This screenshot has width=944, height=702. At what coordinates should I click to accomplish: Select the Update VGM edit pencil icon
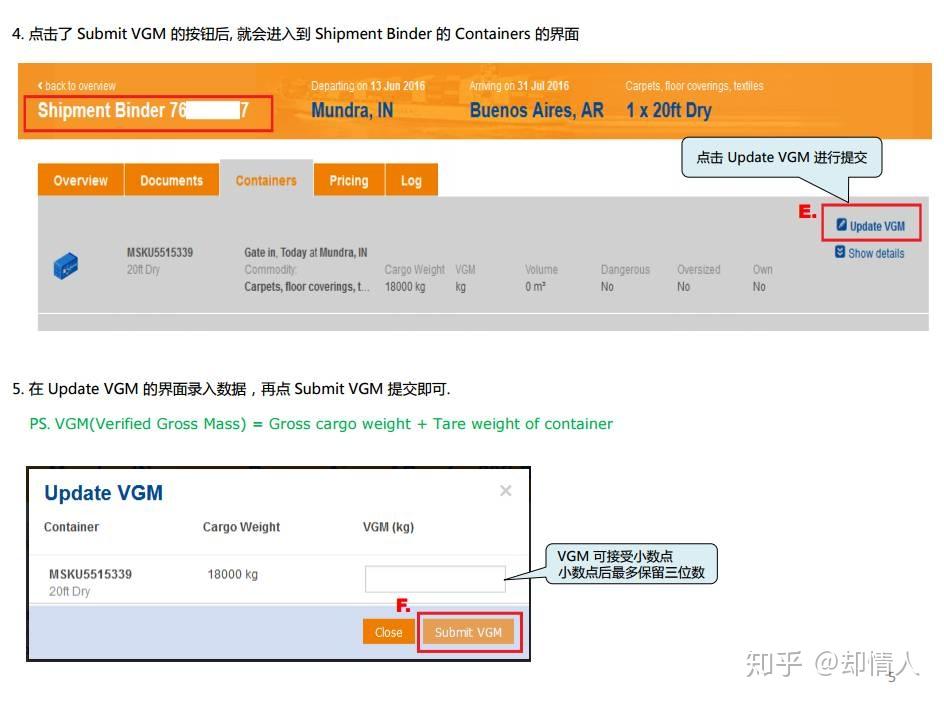click(x=843, y=226)
